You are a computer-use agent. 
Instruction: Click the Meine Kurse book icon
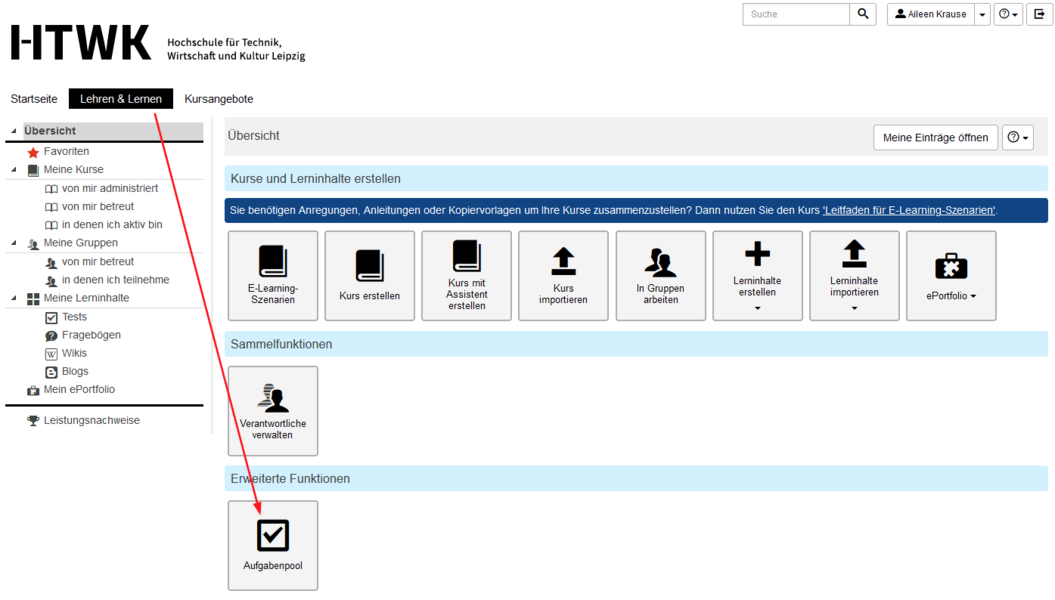point(33,170)
